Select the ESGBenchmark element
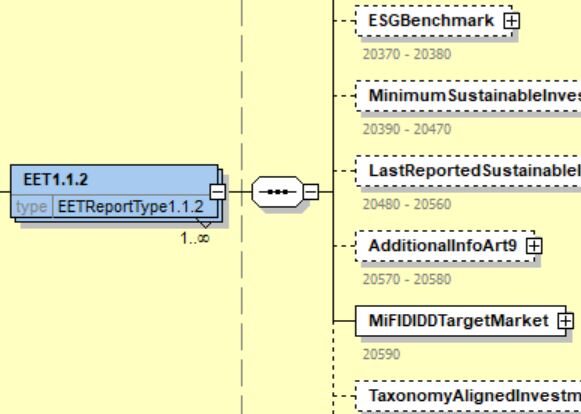 [x=434, y=21]
